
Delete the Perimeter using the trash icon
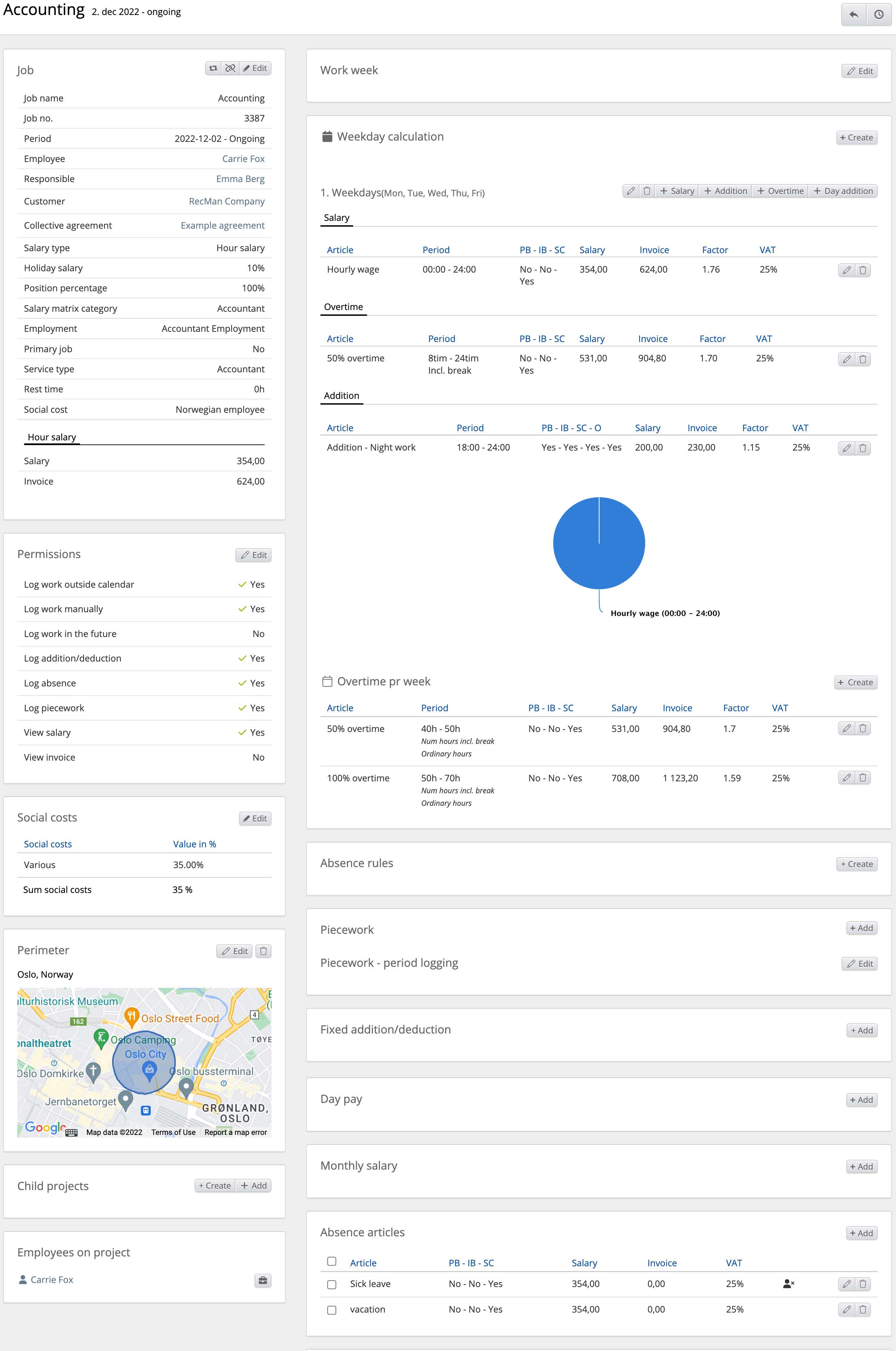pos(263,951)
